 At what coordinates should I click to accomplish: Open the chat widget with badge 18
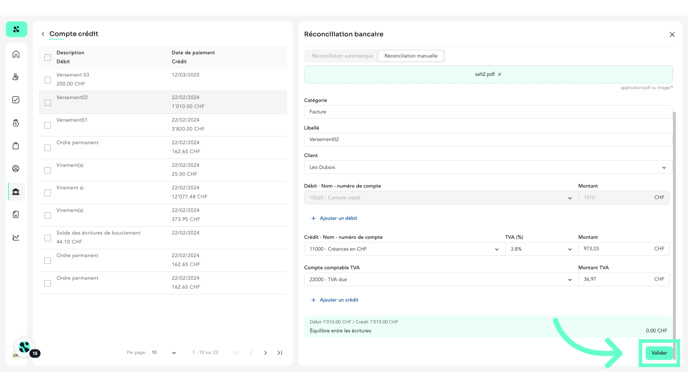click(x=25, y=348)
